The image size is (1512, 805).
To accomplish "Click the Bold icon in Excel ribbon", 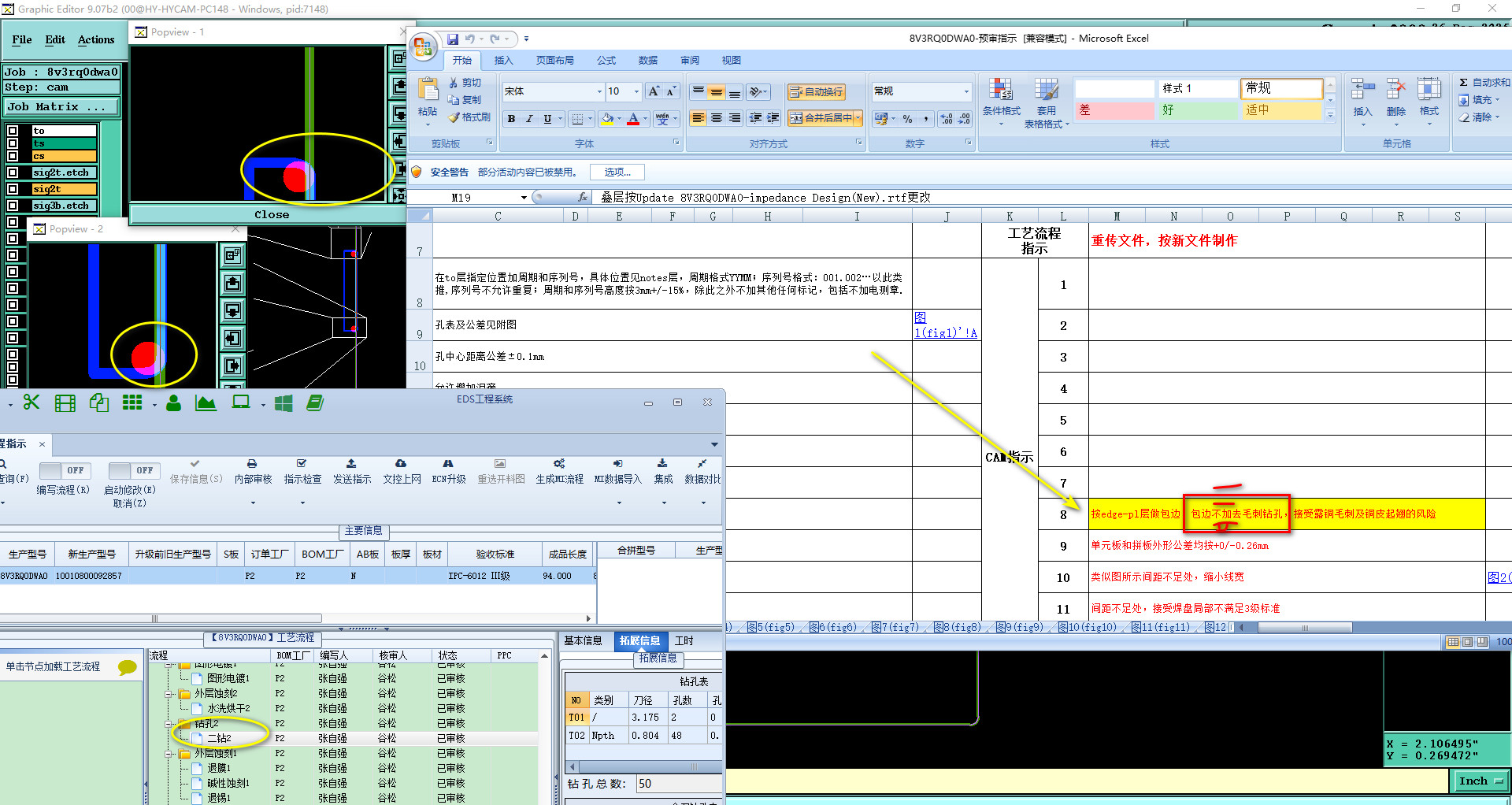I will [x=512, y=118].
